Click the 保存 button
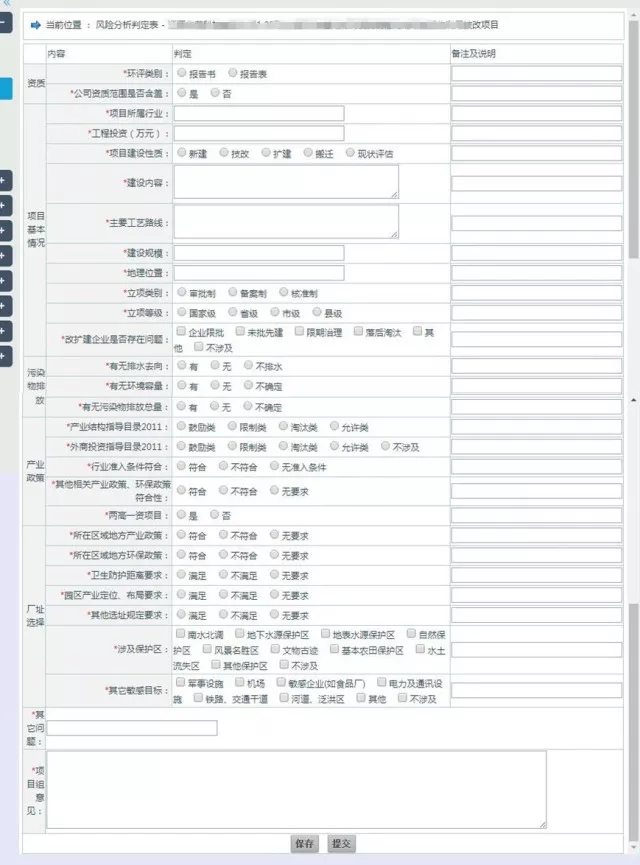The height and width of the screenshot is (865, 640). [305, 844]
